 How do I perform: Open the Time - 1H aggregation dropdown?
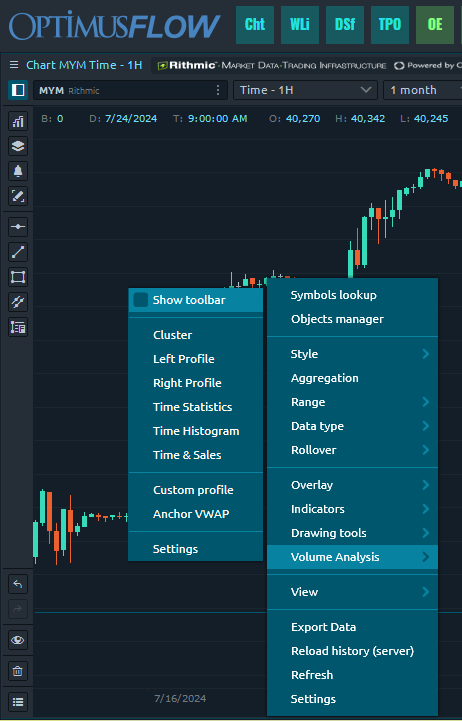[x=305, y=90]
